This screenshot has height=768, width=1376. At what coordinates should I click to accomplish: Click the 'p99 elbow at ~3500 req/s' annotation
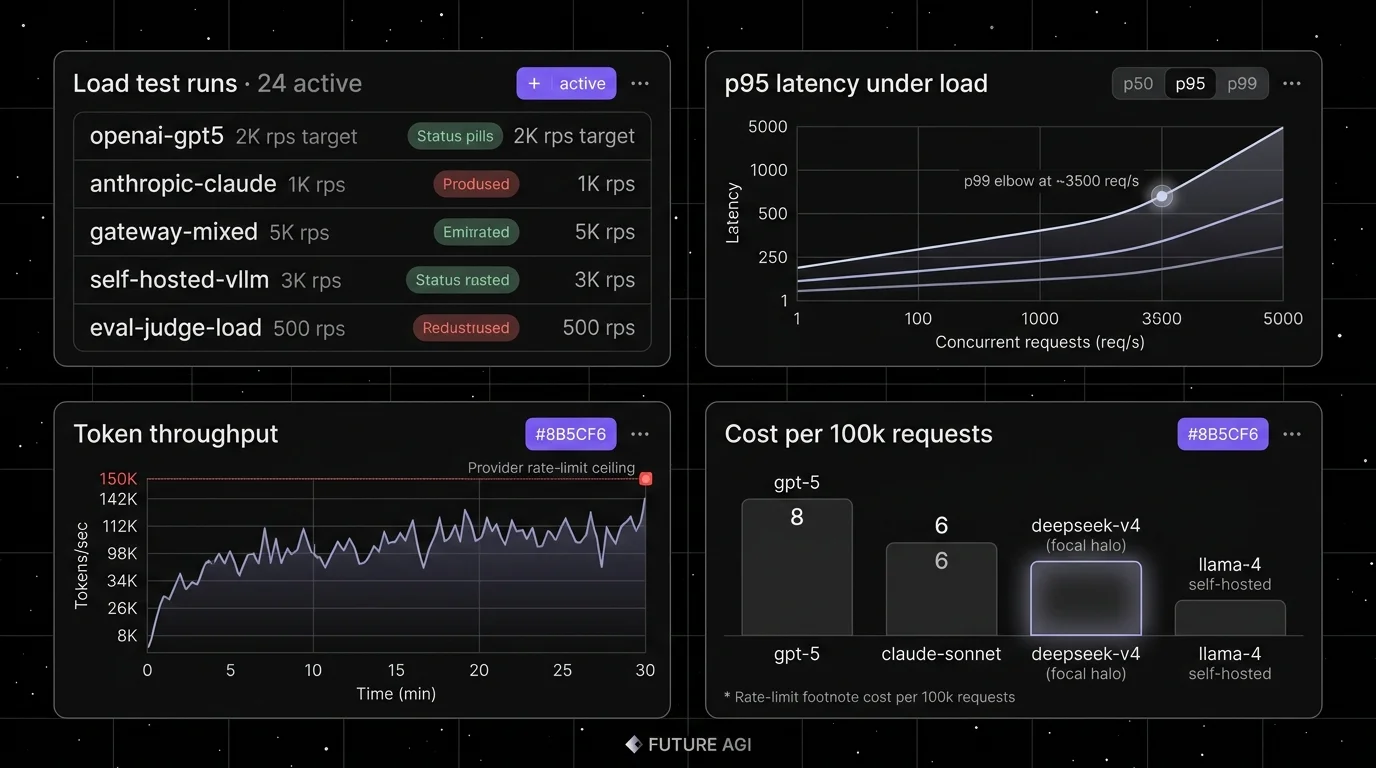point(1051,181)
